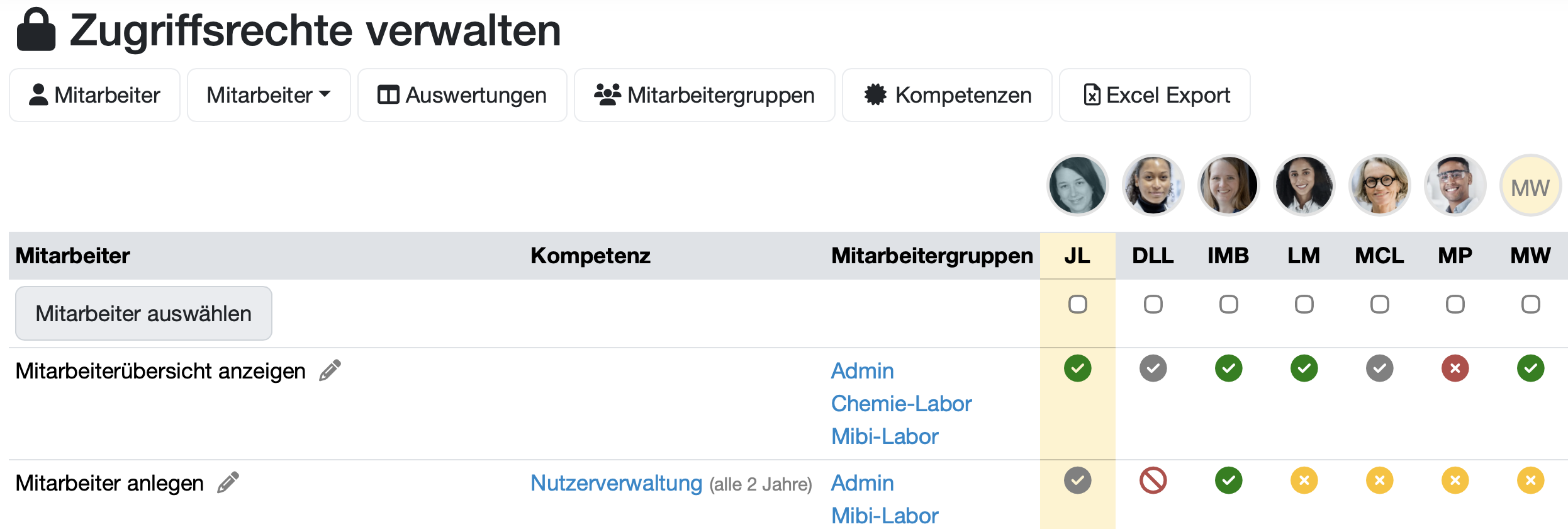Click the Excel Export button
The image size is (1568, 529).
coord(1155,95)
